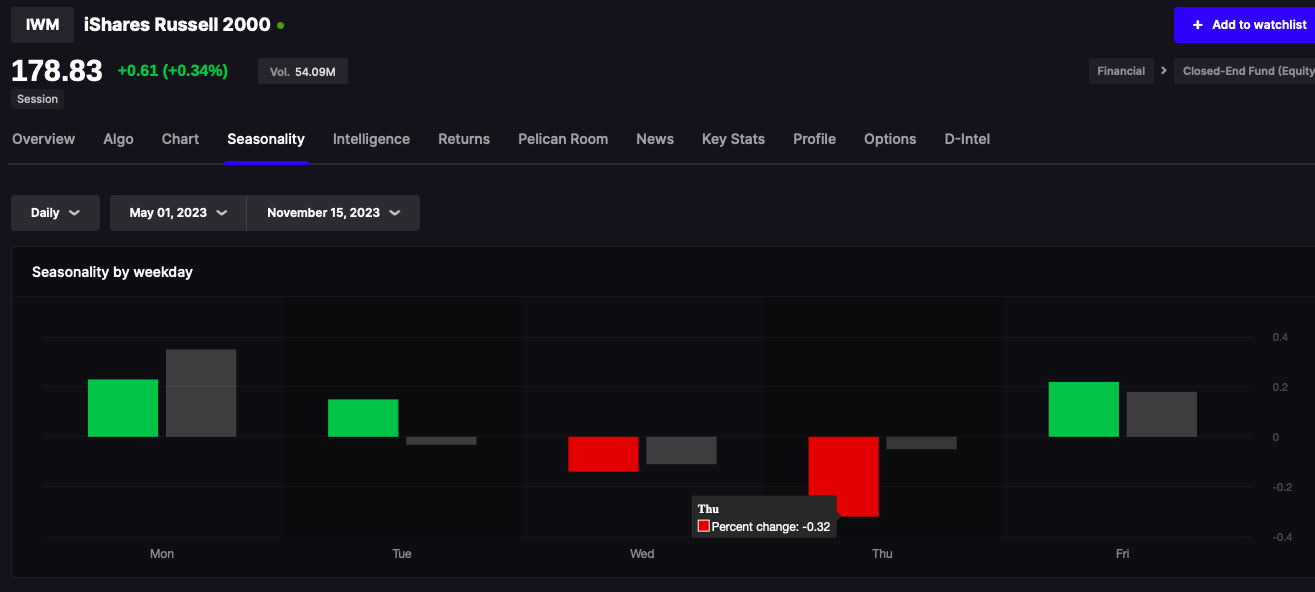Select the small gray Tuesday bar
This screenshot has width=1315, height=592.
[x=441, y=441]
